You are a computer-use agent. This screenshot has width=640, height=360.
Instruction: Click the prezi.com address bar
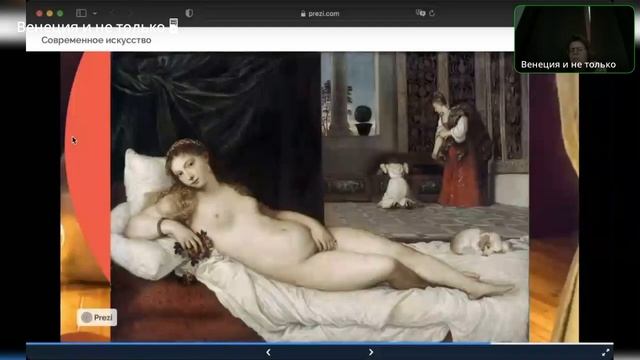pyautogui.click(x=320, y=13)
